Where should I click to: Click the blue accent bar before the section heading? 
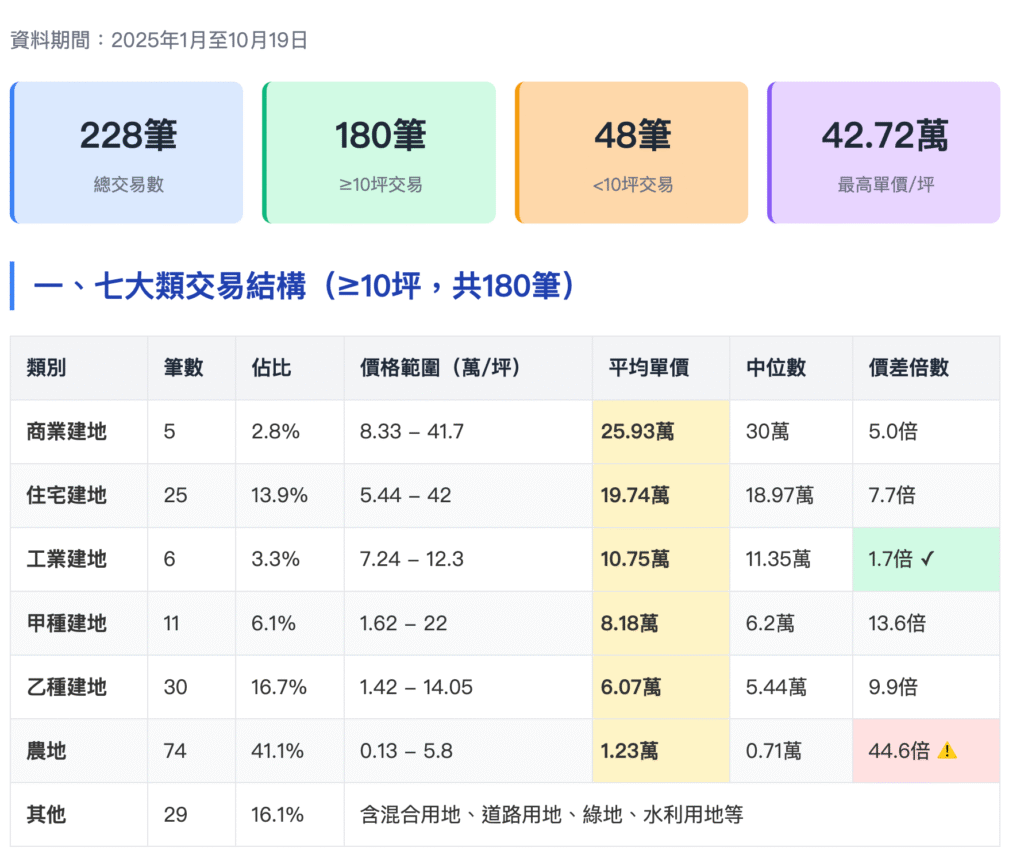[13, 284]
